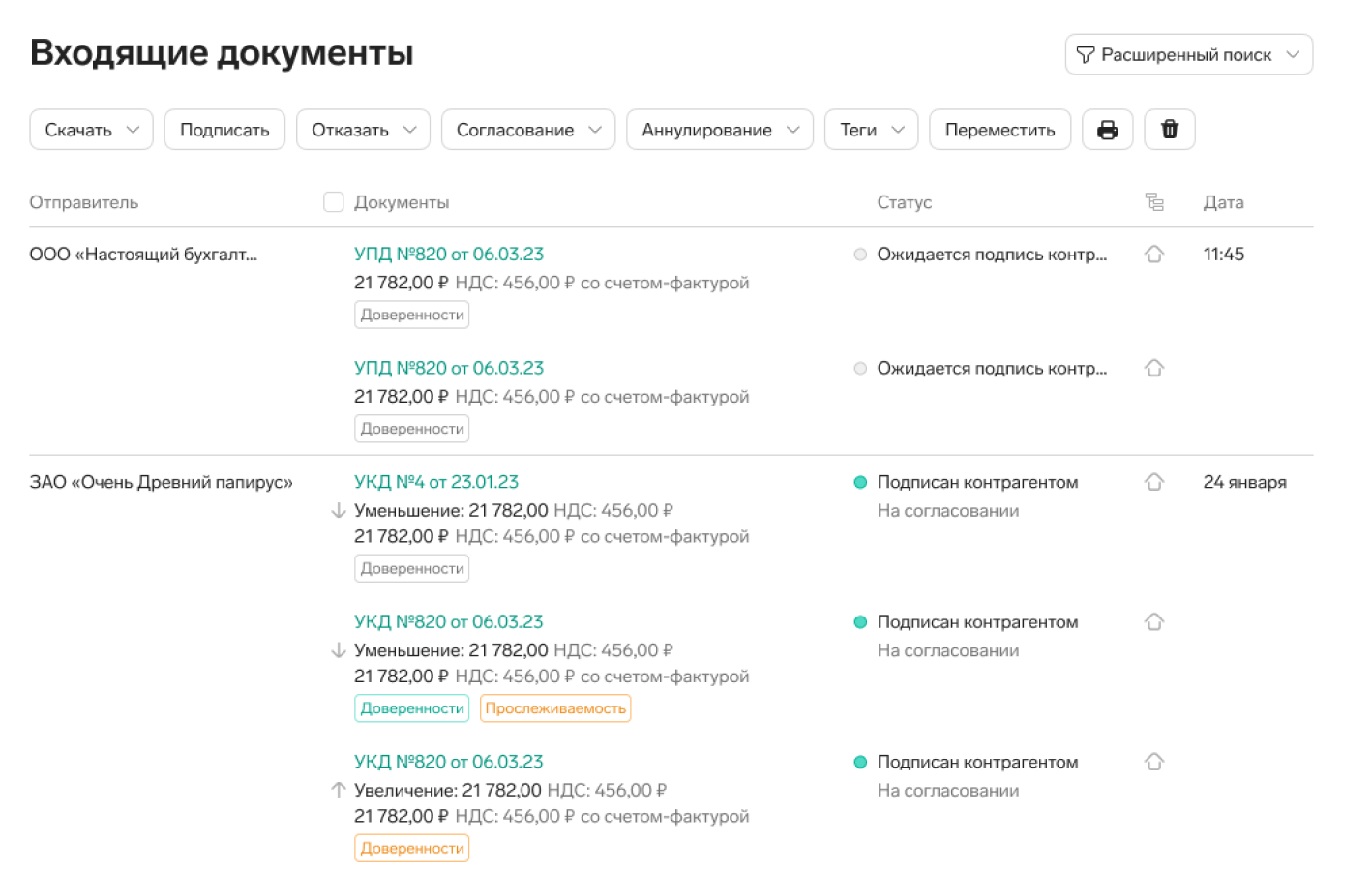Open the Теги dropdown
The image size is (1372, 873).
point(871,130)
